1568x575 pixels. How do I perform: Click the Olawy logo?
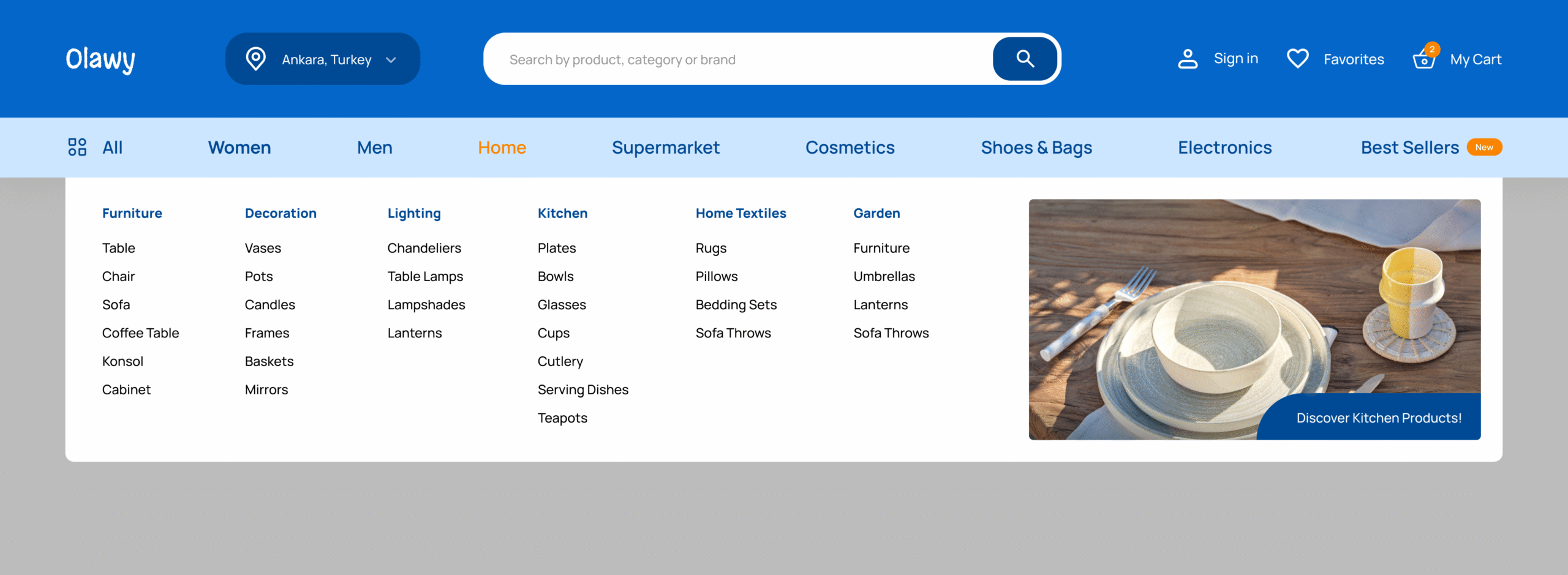100,59
